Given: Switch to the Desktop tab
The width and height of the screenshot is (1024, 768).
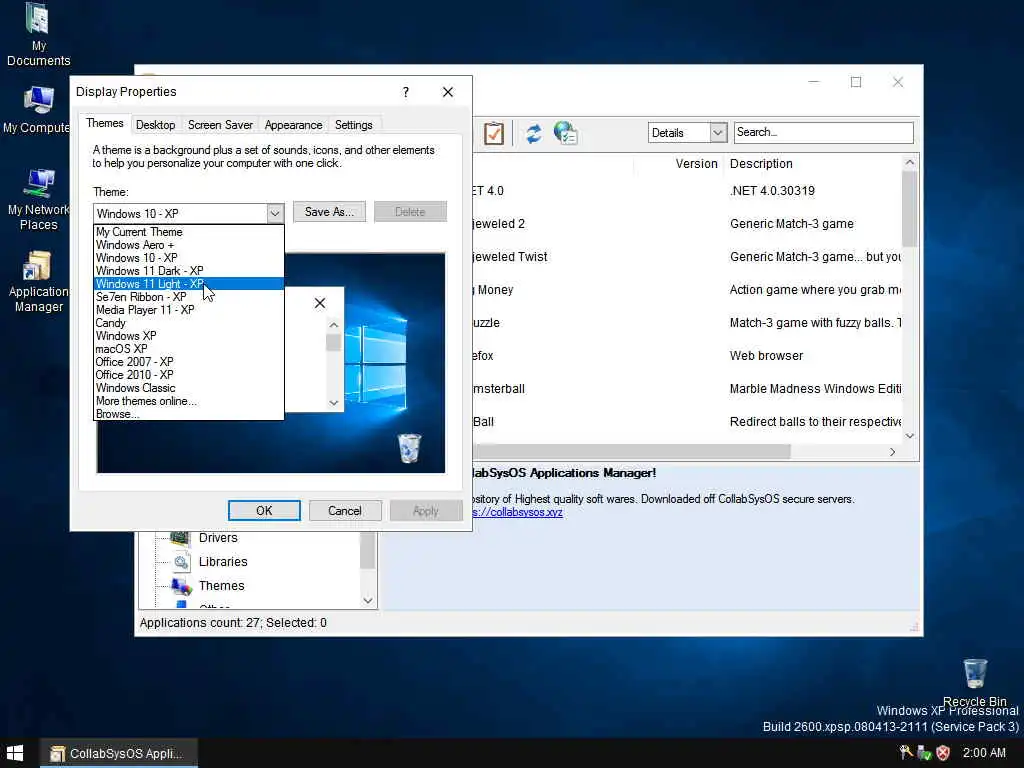Looking at the screenshot, I should (x=155, y=125).
